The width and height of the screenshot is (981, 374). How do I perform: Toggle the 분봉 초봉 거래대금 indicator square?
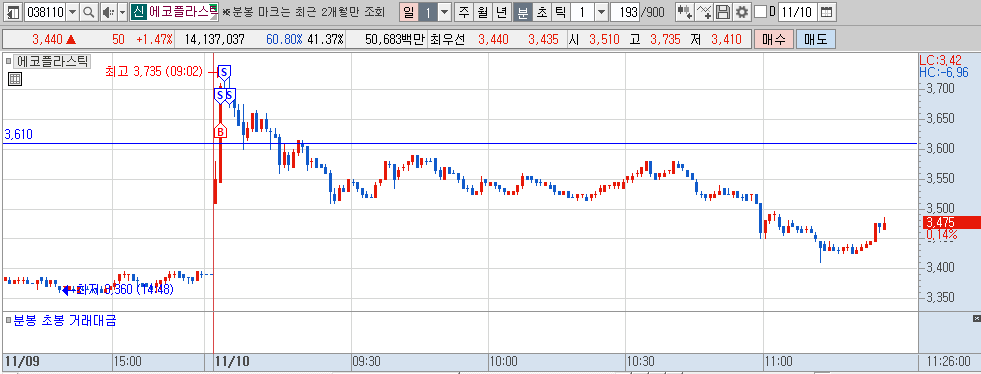[8, 321]
